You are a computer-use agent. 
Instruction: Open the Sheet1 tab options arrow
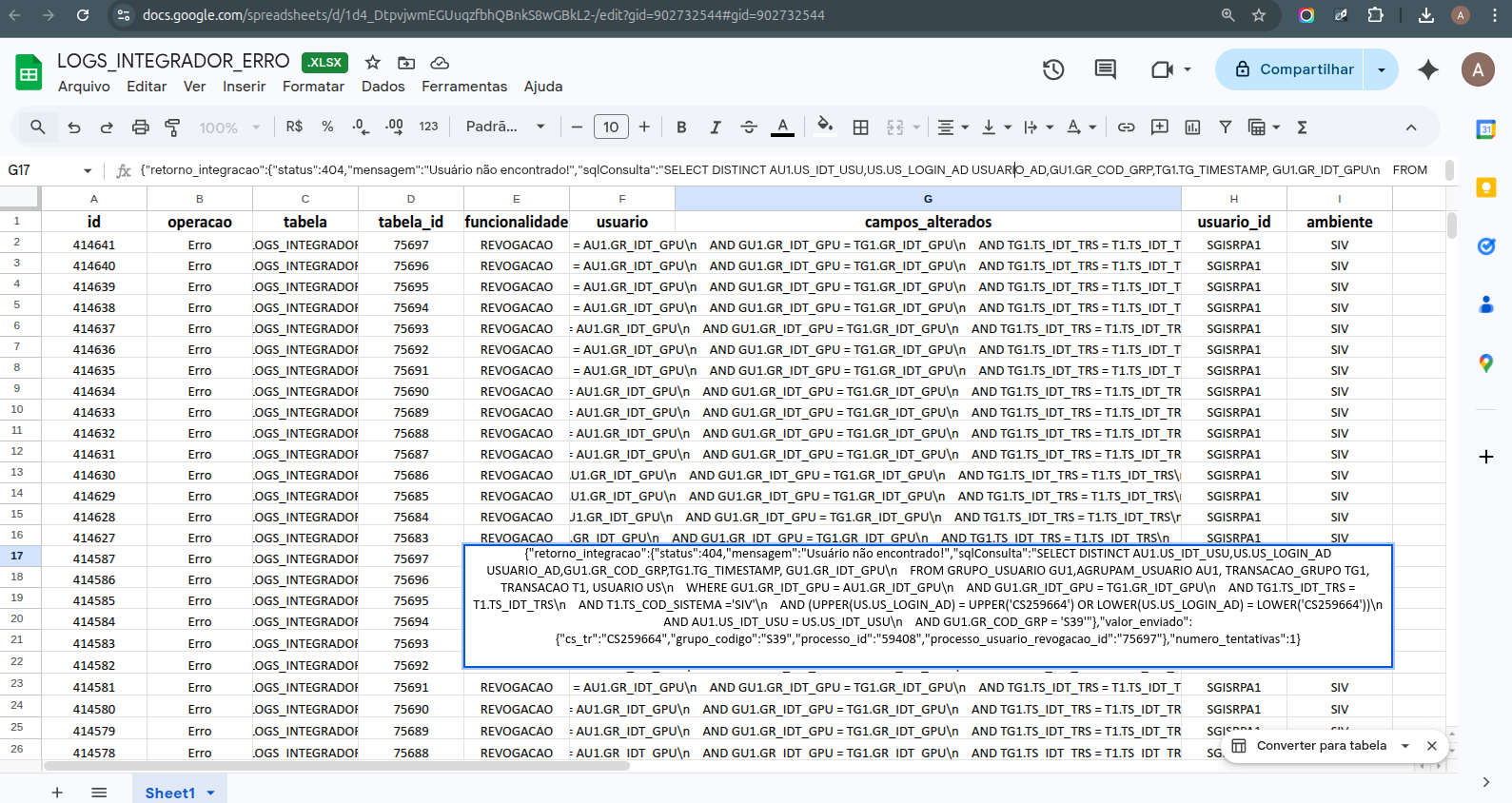(211, 793)
